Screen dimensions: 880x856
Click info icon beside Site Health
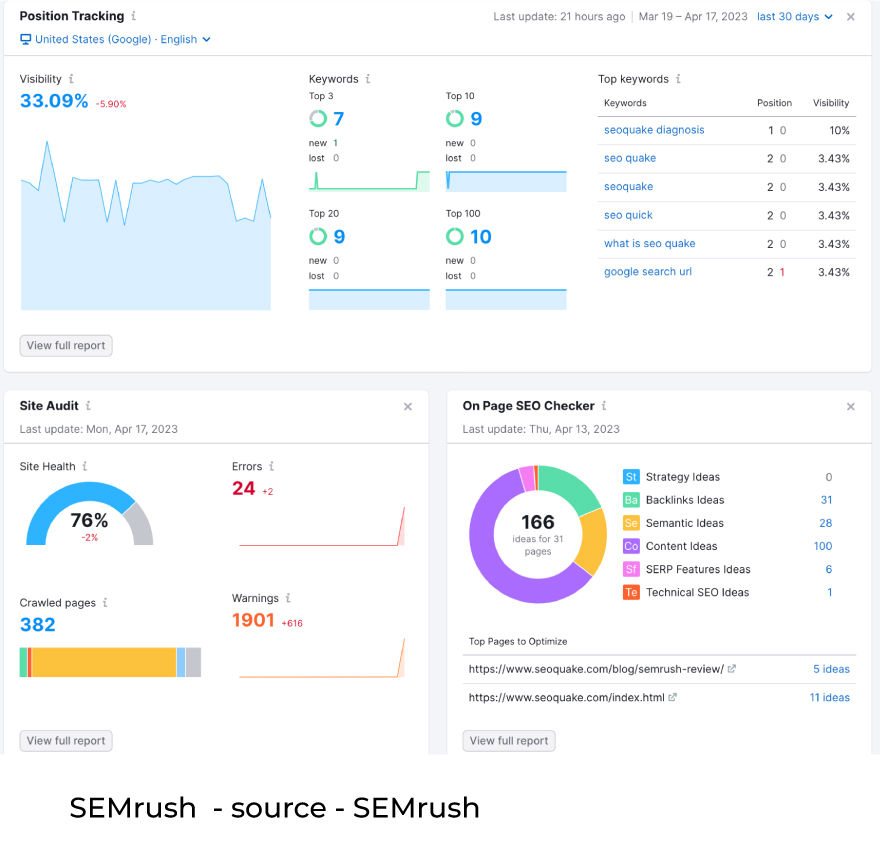[85, 466]
